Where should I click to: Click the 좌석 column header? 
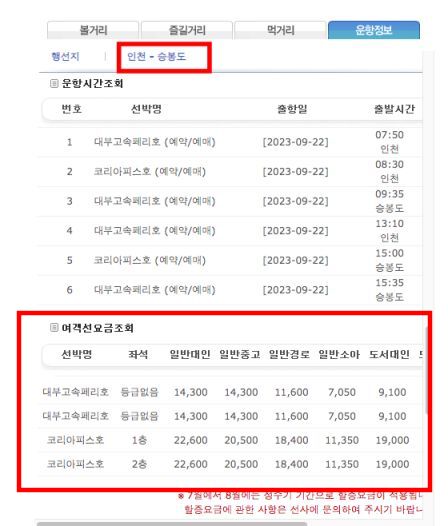(138, 354)
